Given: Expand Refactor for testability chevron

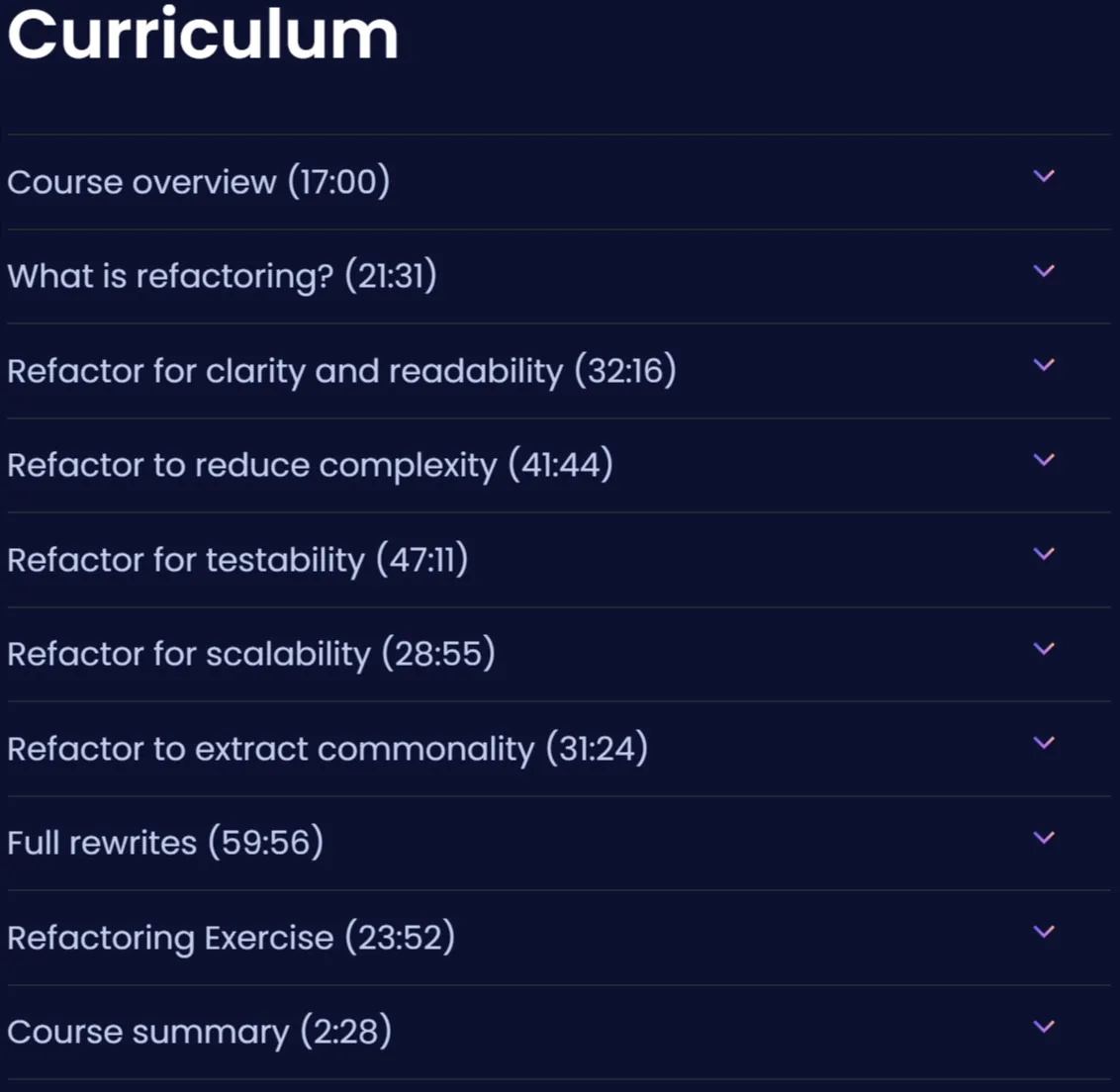Looking at the screenshot, I should point(1044,554).
